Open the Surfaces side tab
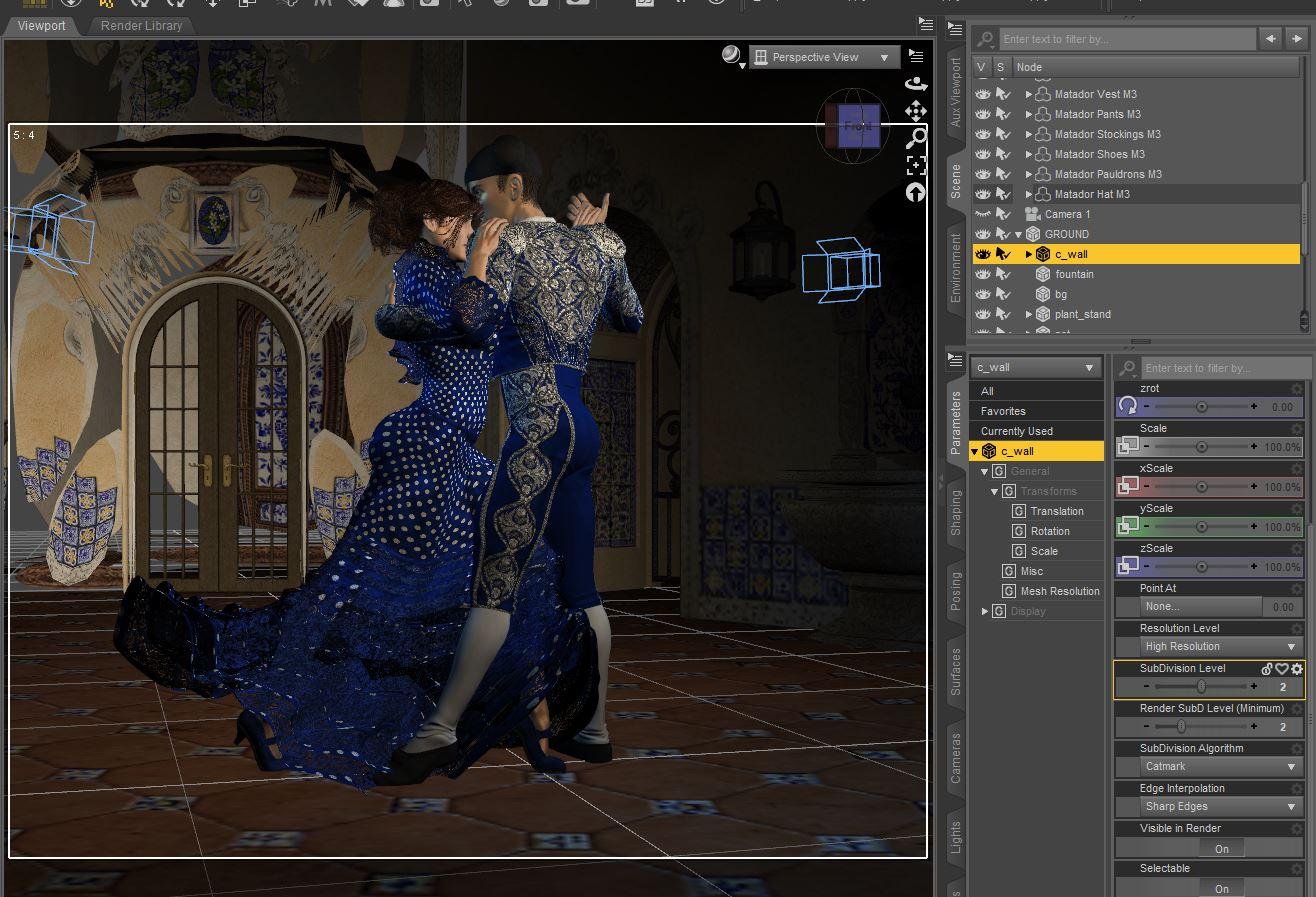1316x897 pixels. tap(956, 672)
